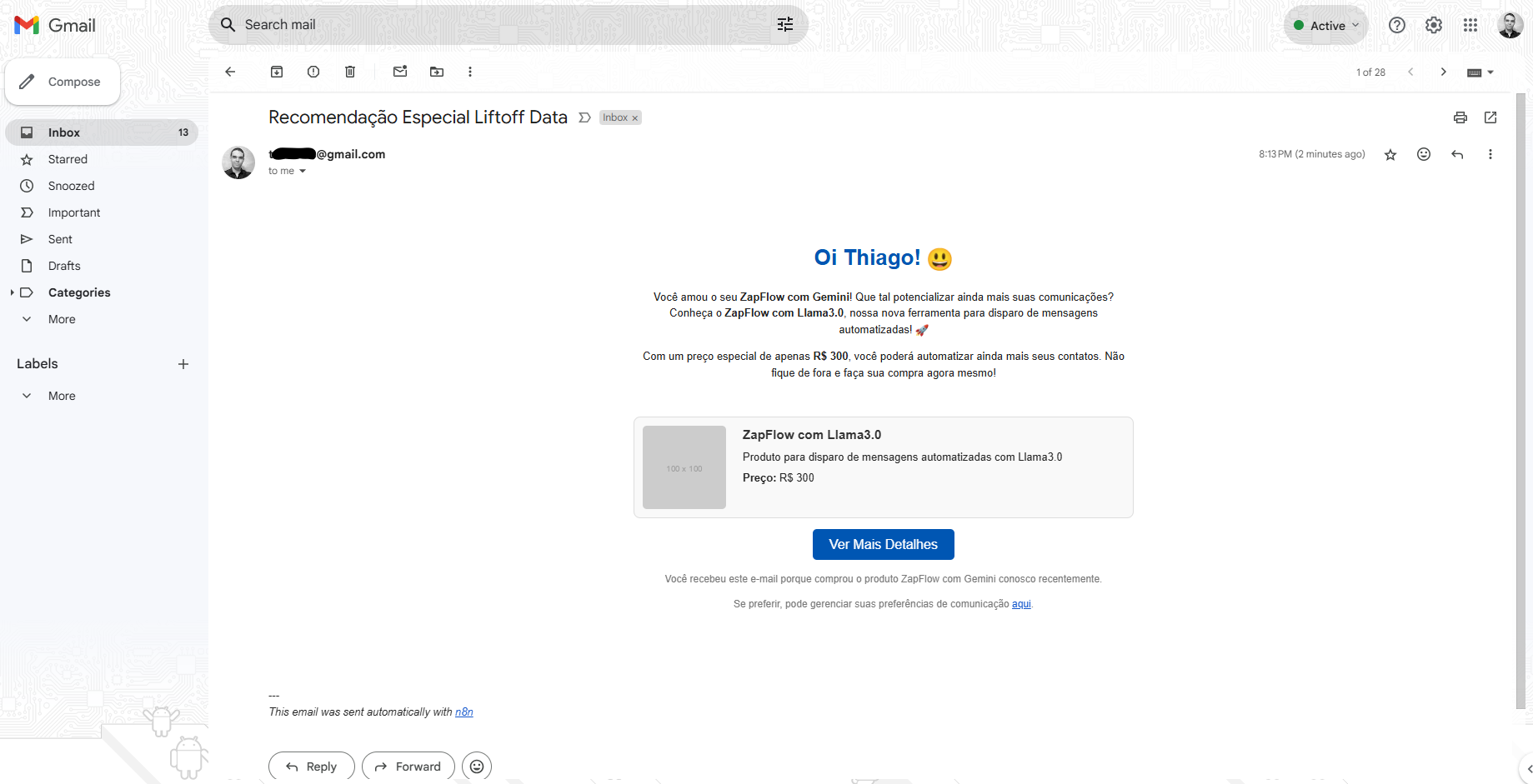This screenshot has width=1533, height=784.
Task: Open the n8n link
Action: coord(464,712)
